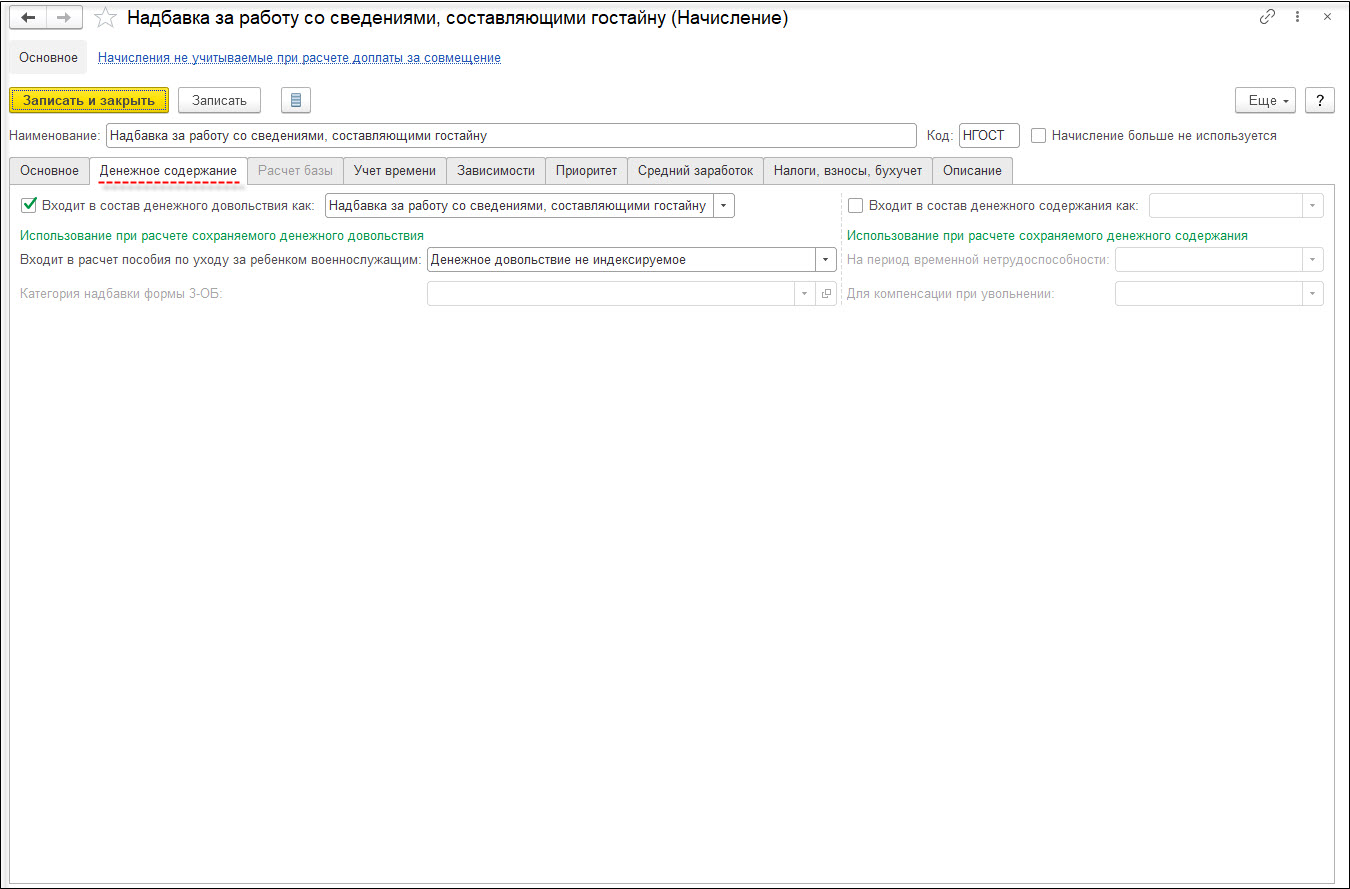This screenshot has height=889, width=1350.
Task: Copy link using the chain icon
Action: [x=1267, y=17]
